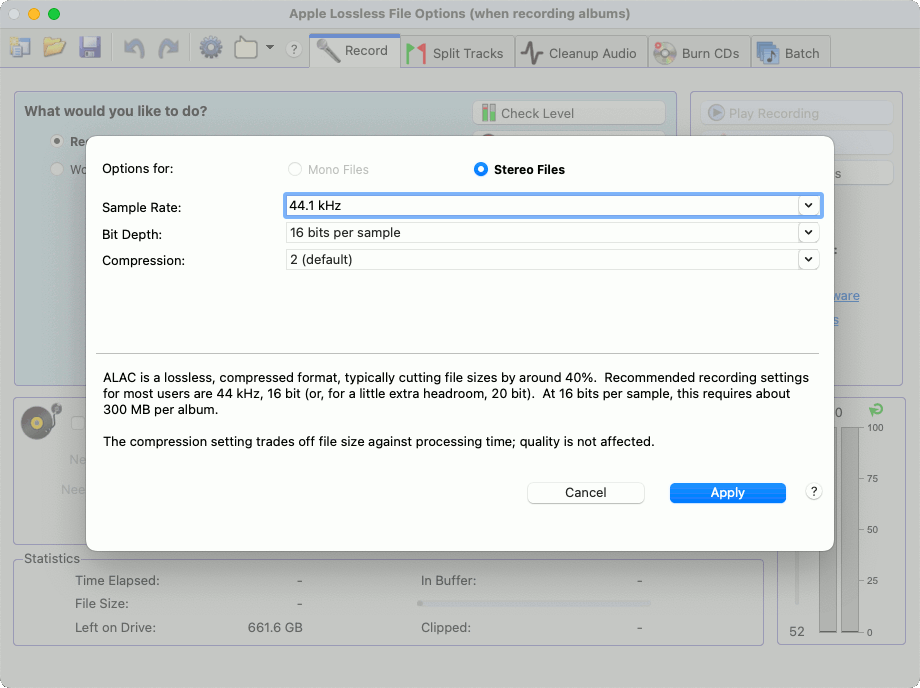Image resolution: width=920 pixels, height=688 pixels.
Task: Click the Check Level button
Action: click(x=569, y=113)
